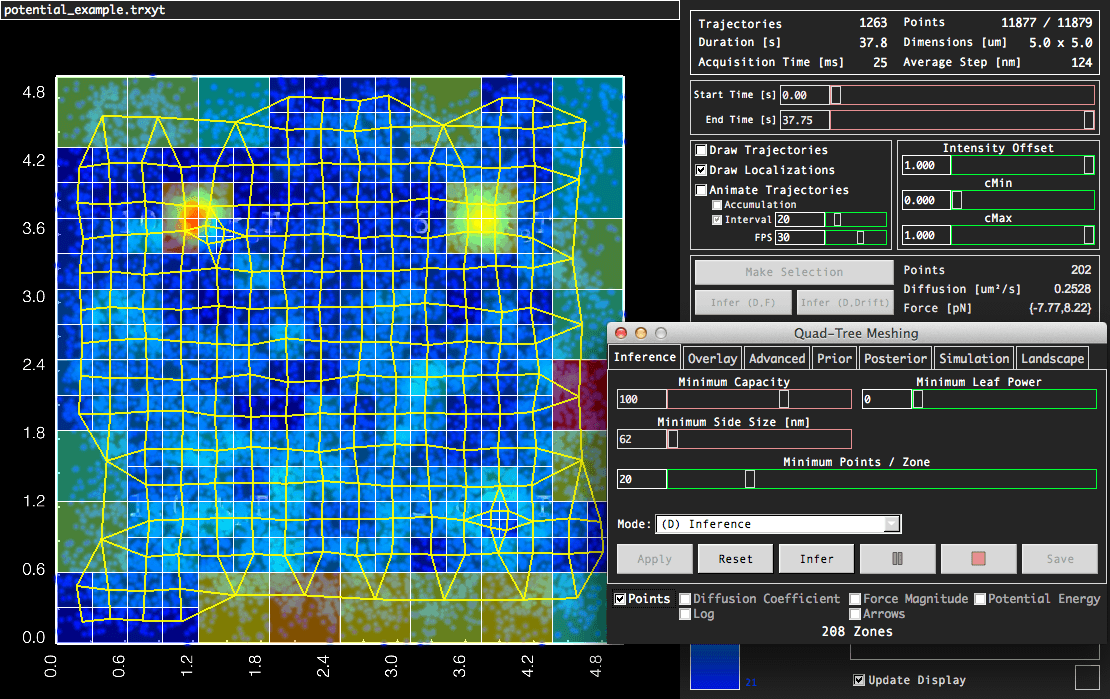Enable the Draw Trajectories checkbox
The height and width of the screenshot is (699, 1110).
pyautogui.click(x=701, y=150)
